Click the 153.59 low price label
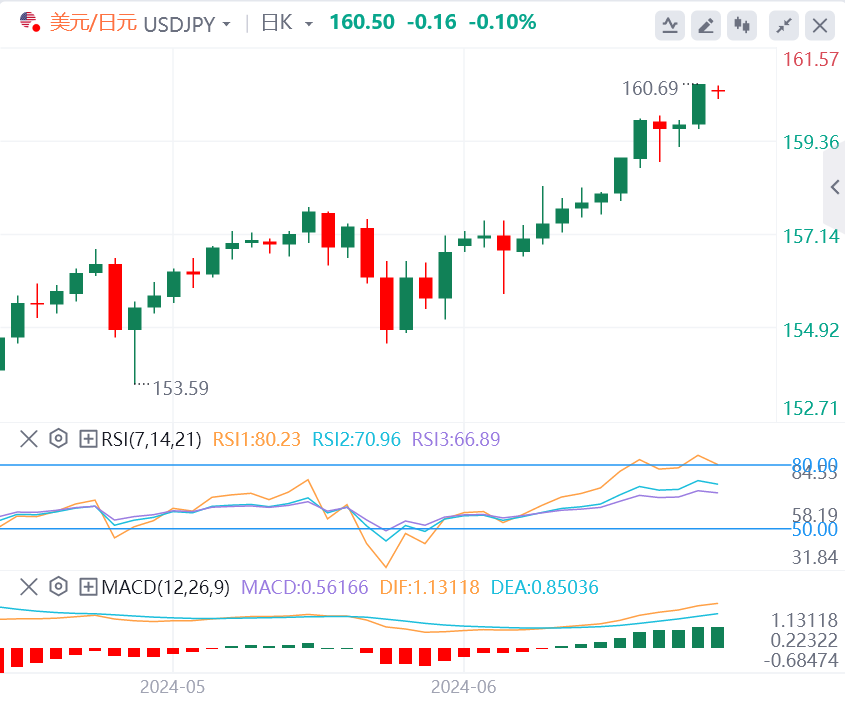 [x=181, y=388]
